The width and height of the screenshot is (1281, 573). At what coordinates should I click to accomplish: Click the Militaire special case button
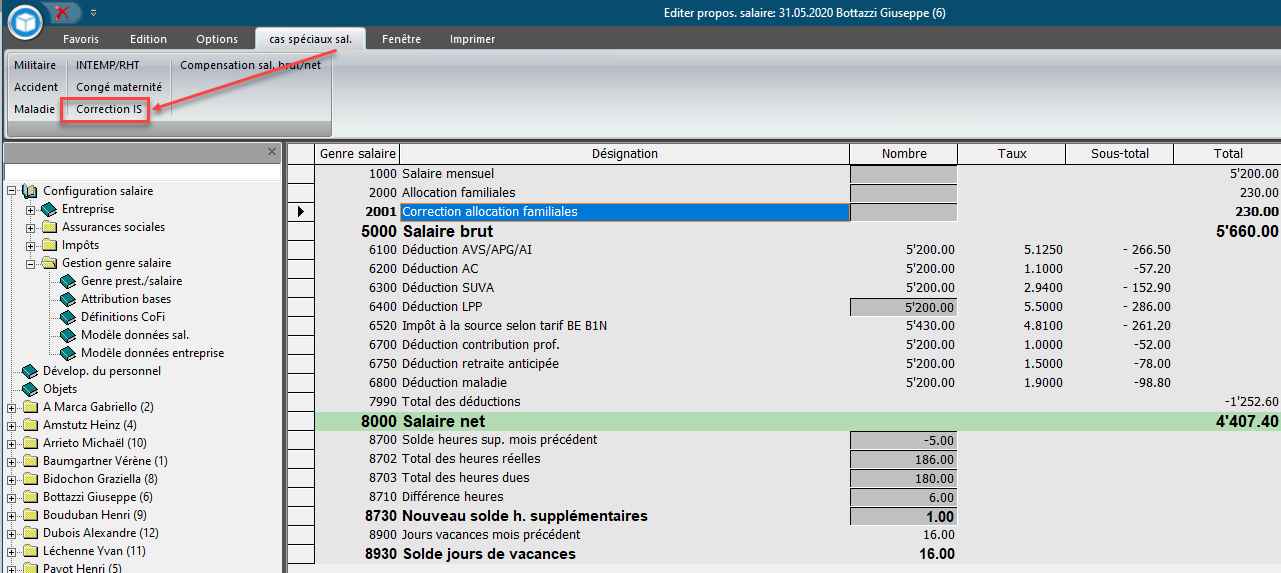click(x=35, y=65)
